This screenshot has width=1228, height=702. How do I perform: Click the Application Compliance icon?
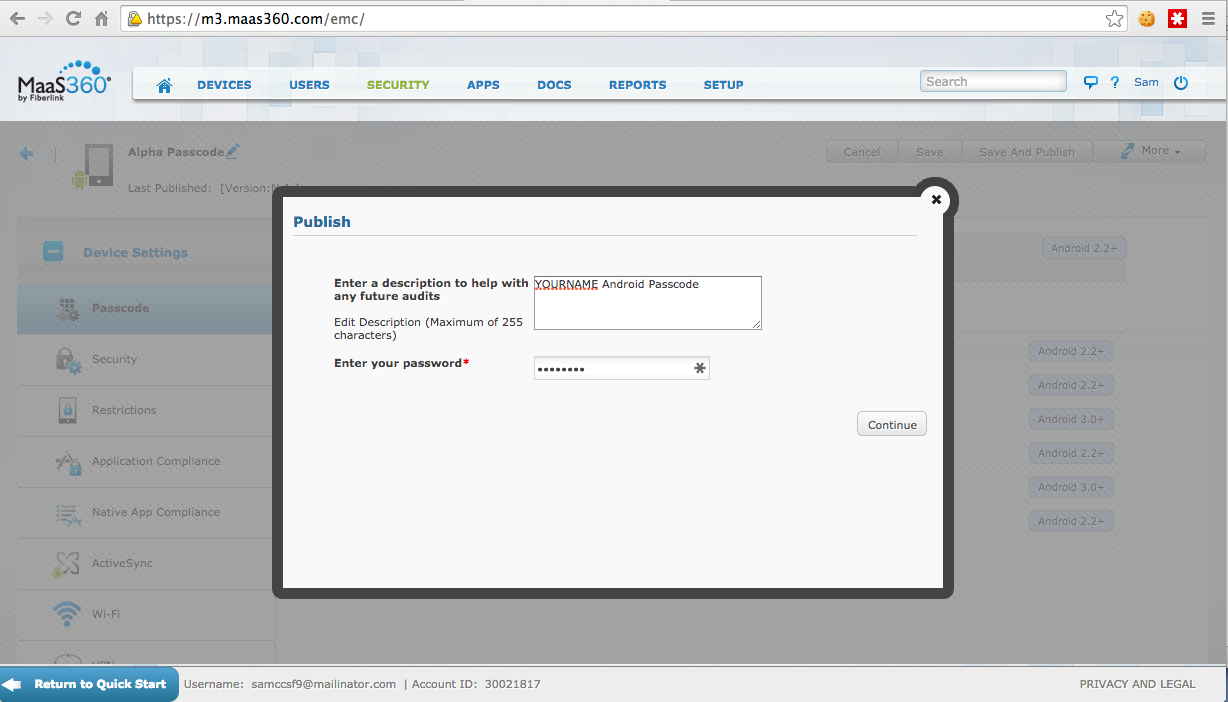click(x=68, y=462)
